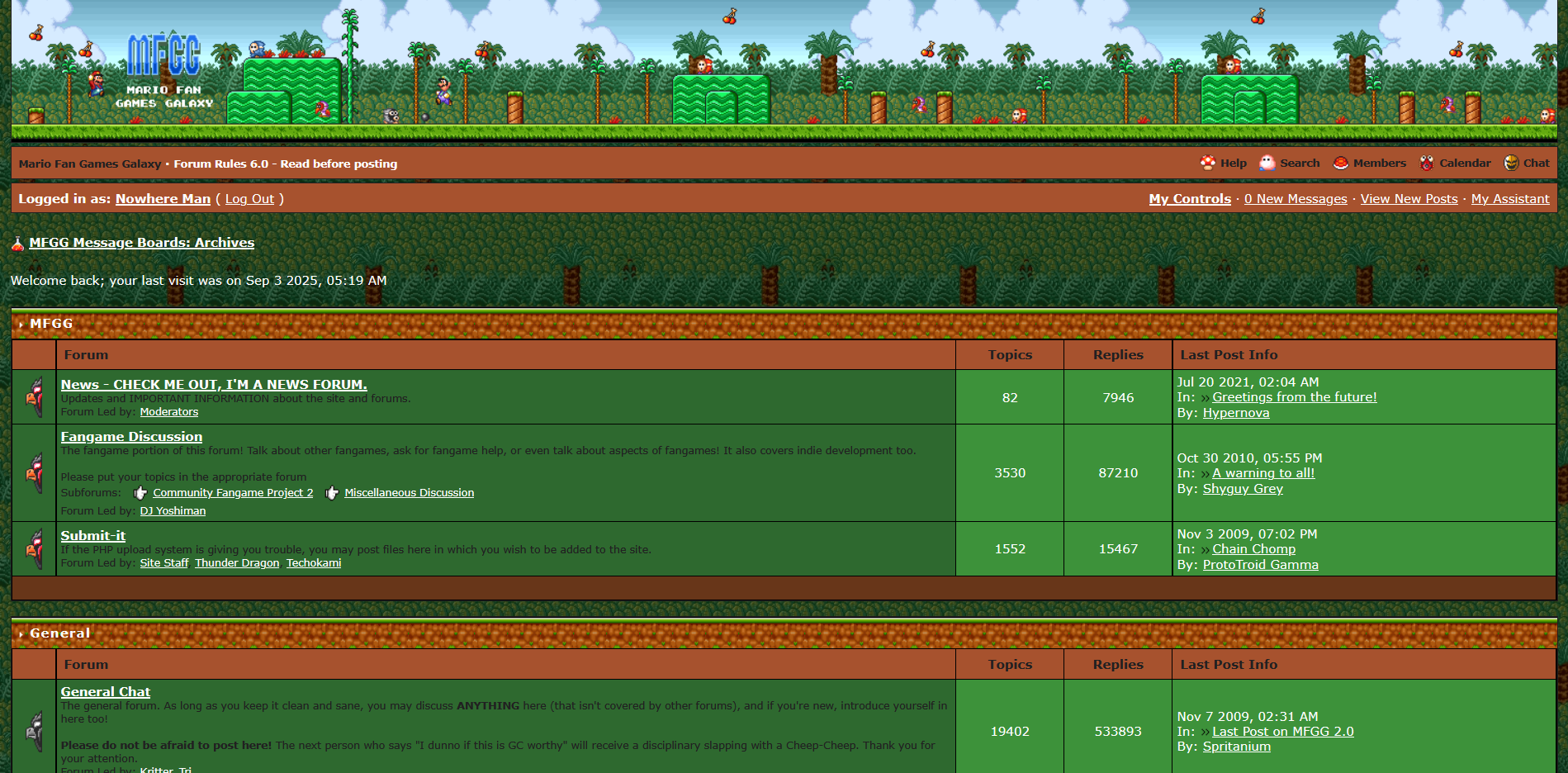This screenshot has height=773, width=1568.
Task: Click the Boo Search icon
Action: pos(1267,163)
